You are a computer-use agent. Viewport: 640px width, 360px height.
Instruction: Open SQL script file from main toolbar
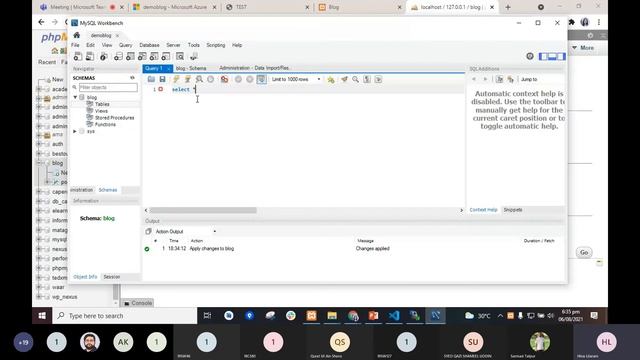(90, 57)
